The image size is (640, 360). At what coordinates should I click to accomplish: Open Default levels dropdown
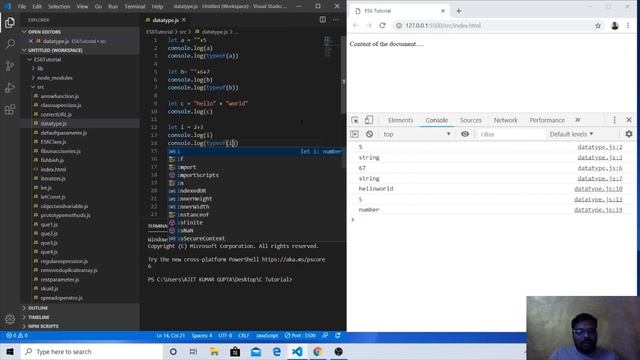pyautogui.click(x=571, y=134)
